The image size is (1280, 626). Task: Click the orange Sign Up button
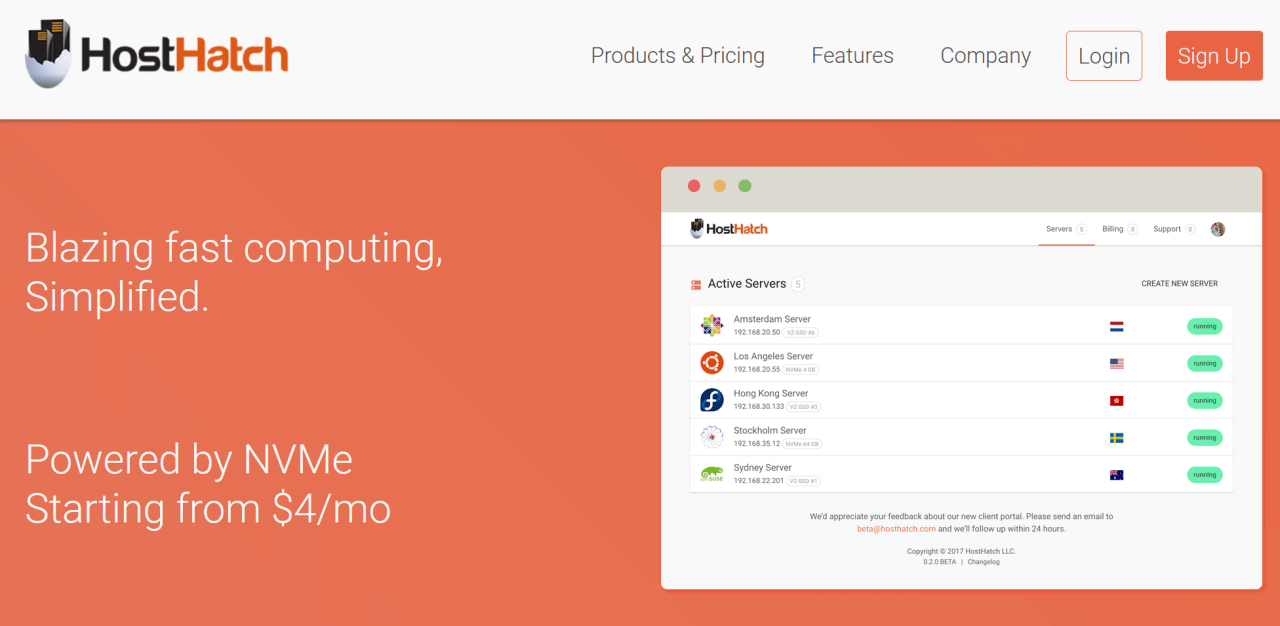[x=1214, y=56]
